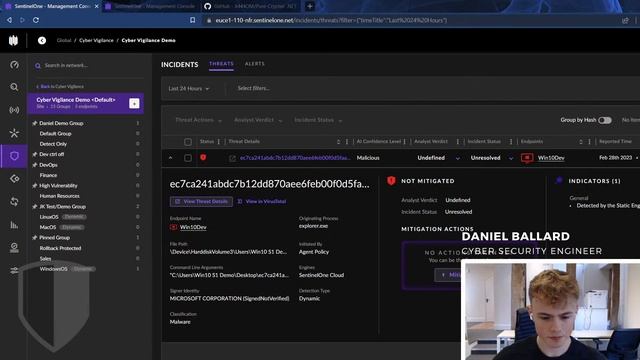Image resolution: width=640 pixels, height=360 pixels.
Task: Open the Incident Status filter dropdown
Action: coord(318,120)
